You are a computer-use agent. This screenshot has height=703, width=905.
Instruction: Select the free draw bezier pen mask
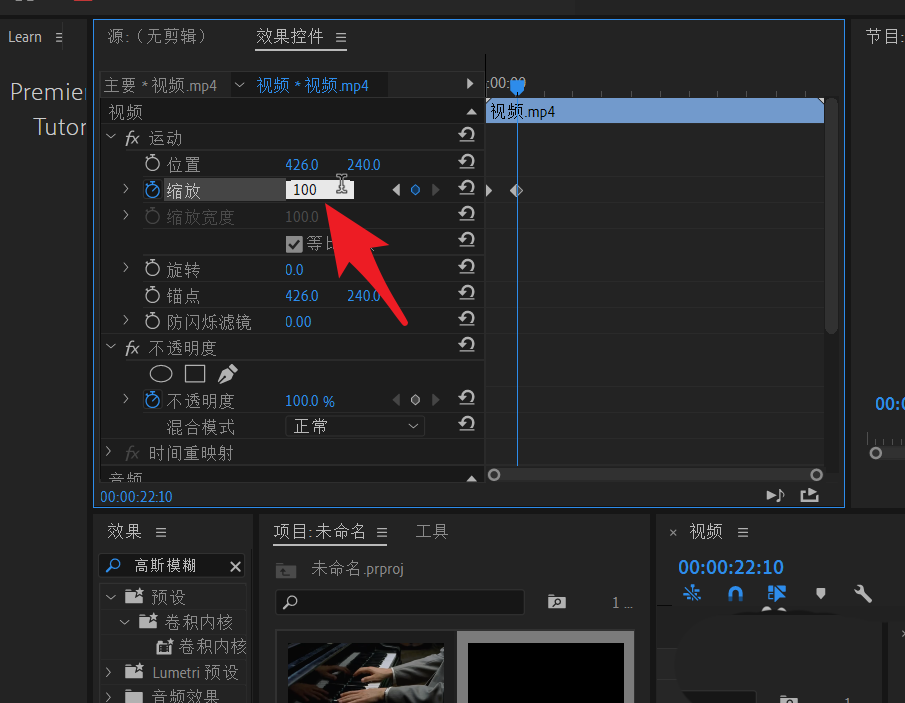227,374
